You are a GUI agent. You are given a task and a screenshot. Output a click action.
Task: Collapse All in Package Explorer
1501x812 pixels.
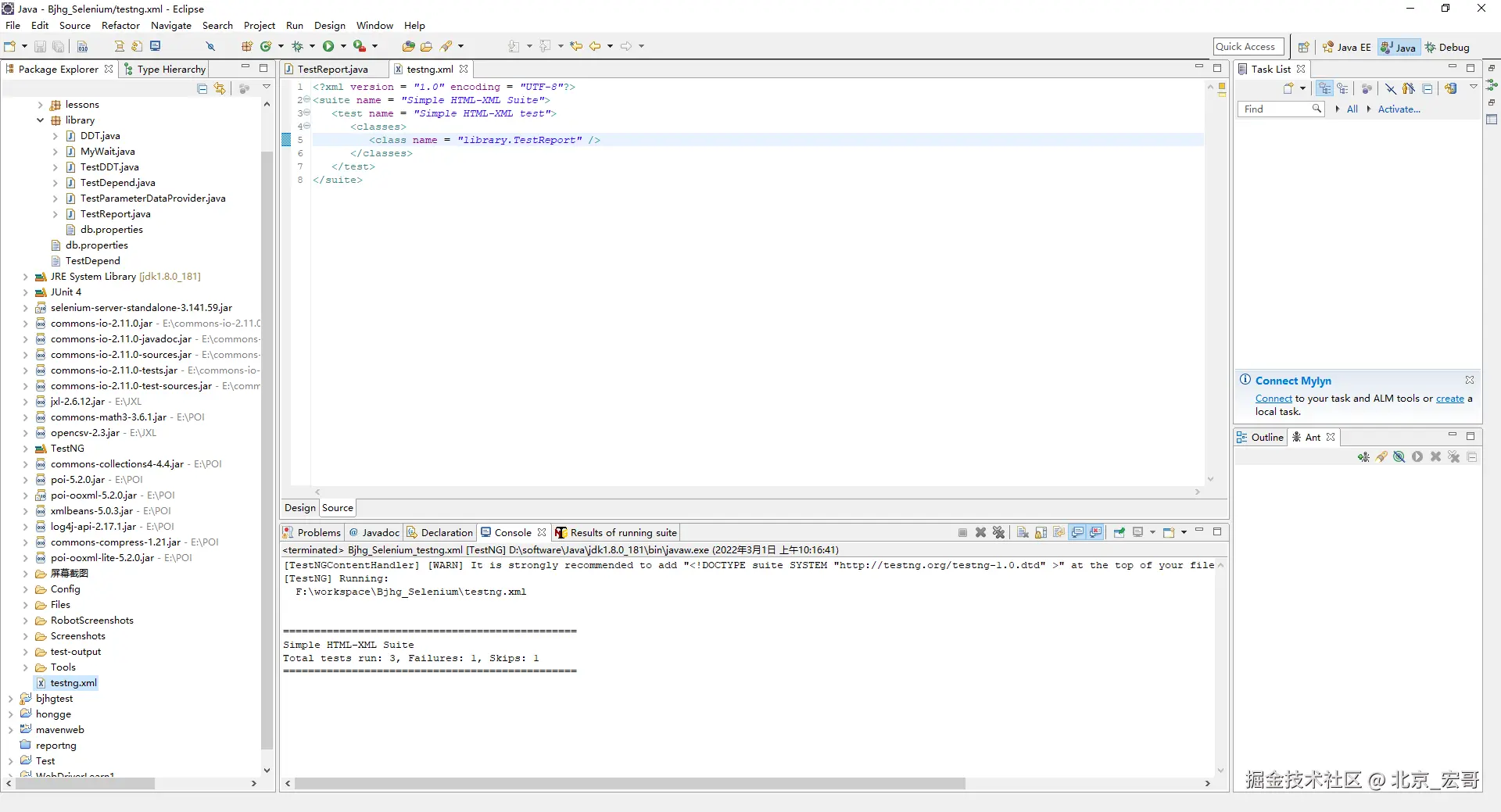pyautogui.click(x=202, y=88)
